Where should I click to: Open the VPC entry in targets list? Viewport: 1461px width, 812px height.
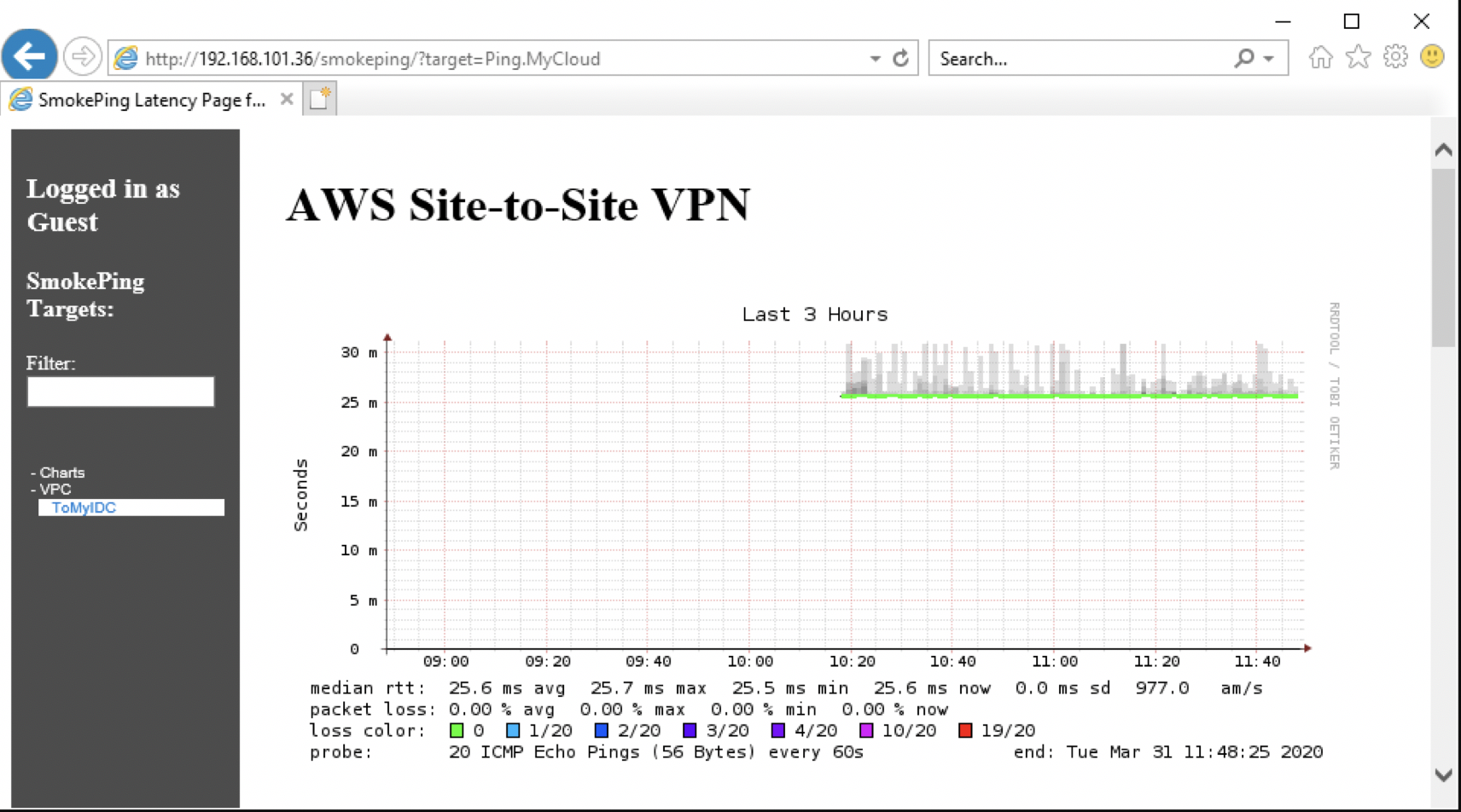pyautogui.click(x=55, y=490)
